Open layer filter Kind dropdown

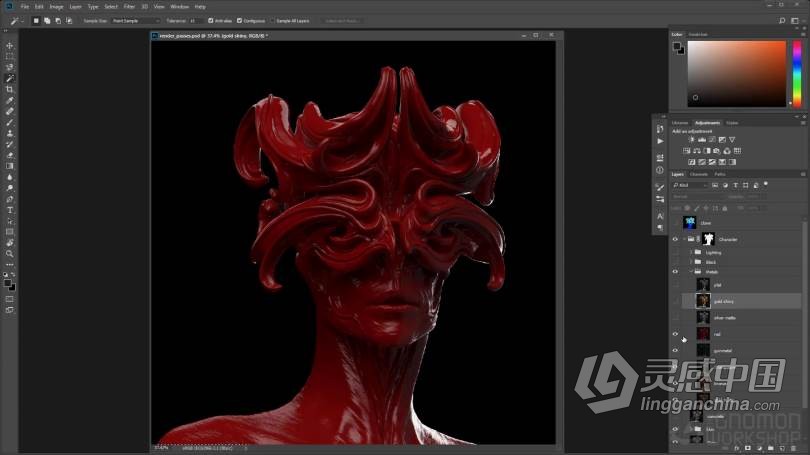point(690,185)
